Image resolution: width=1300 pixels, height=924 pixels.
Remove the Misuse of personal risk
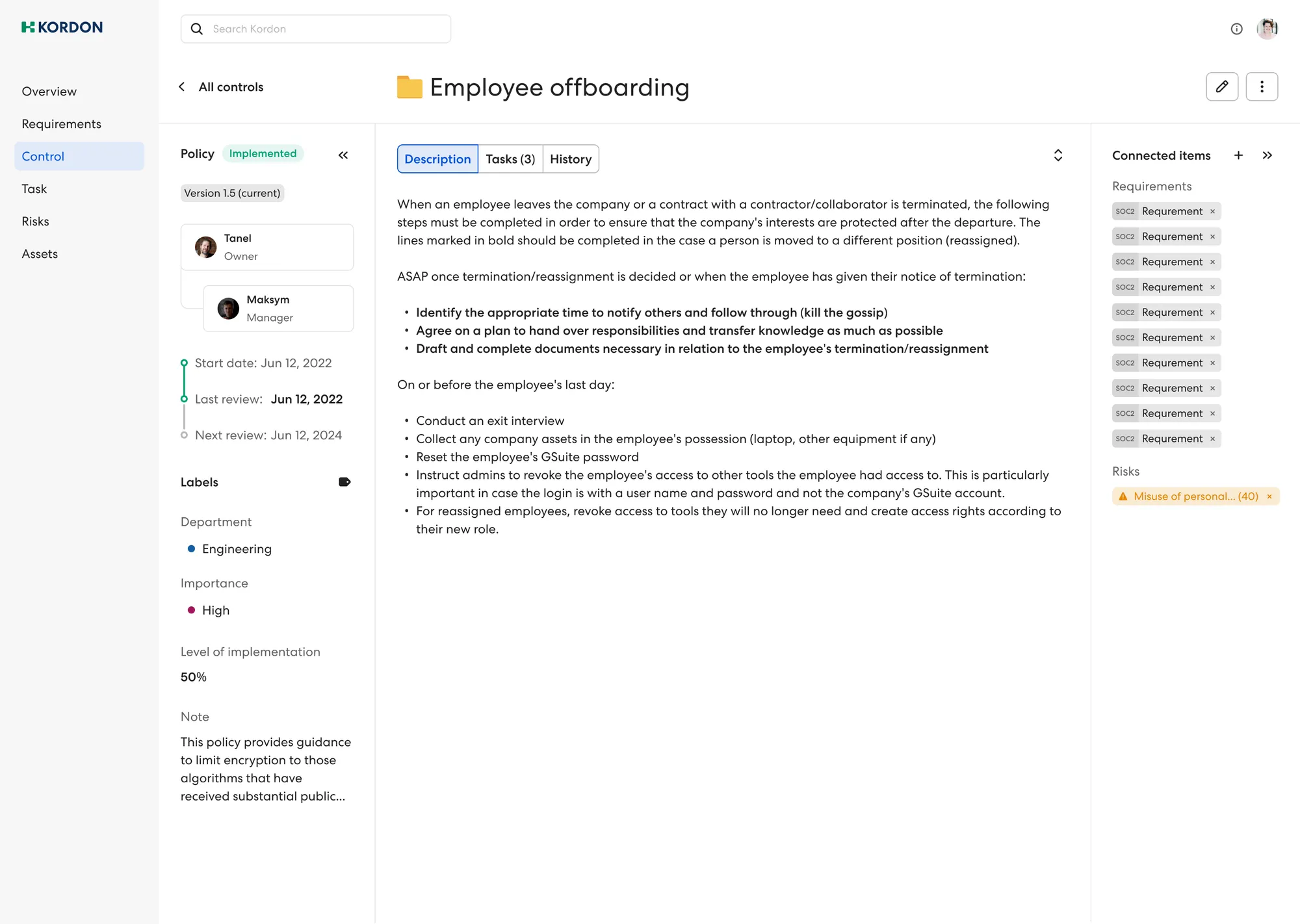pyautogui.click(x=1269, y=496)
